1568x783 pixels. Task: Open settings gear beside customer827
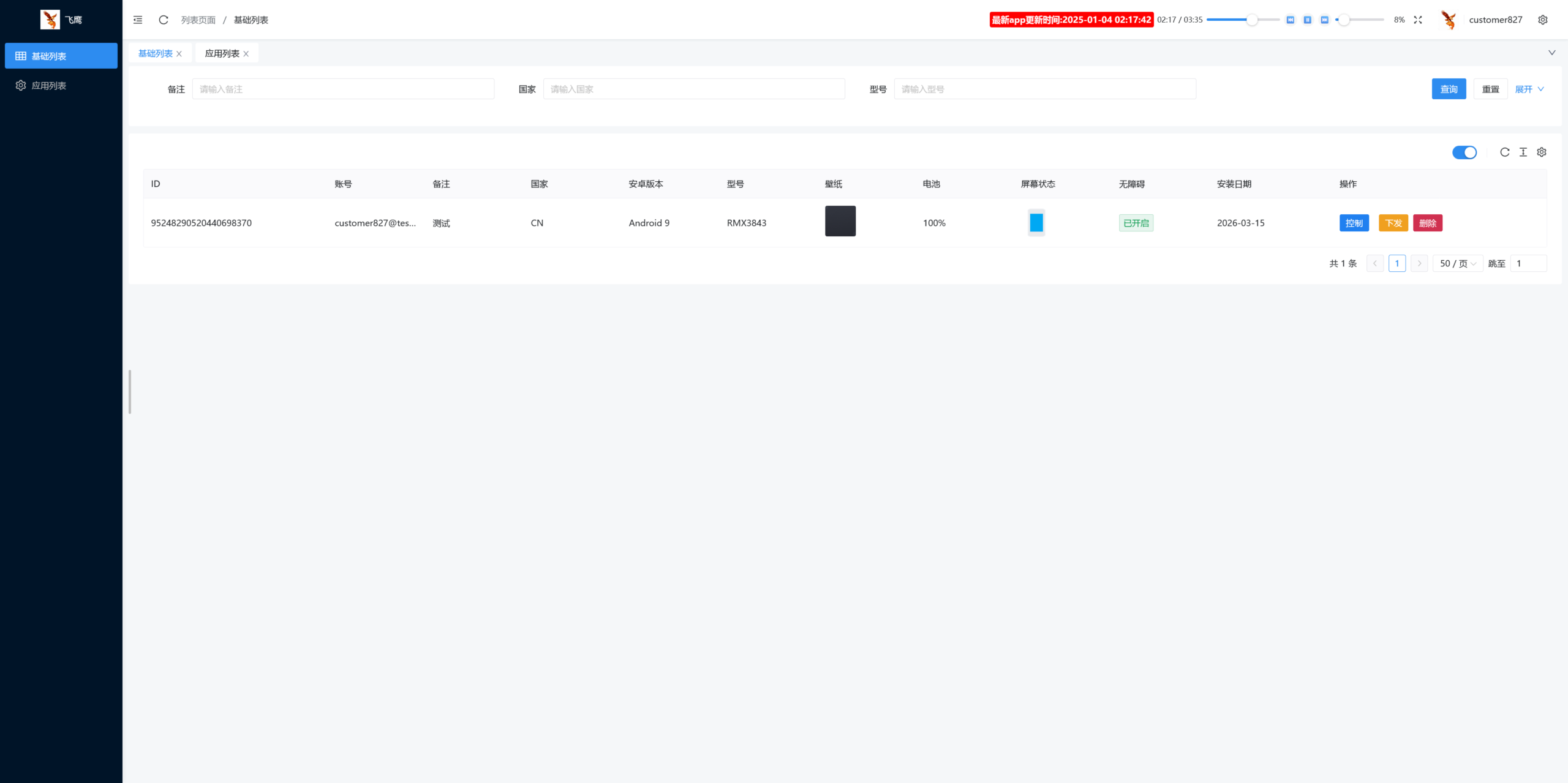click(1542, 20)
